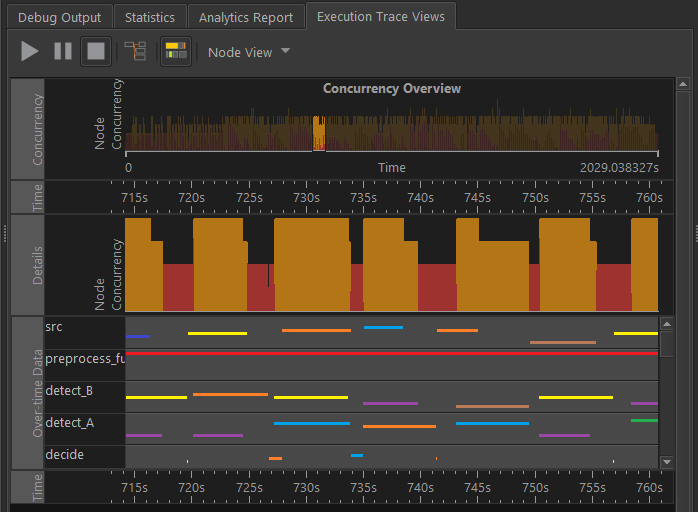
Task: Click the 735s mark on top time ruler
Action: [x=363, y=198]
